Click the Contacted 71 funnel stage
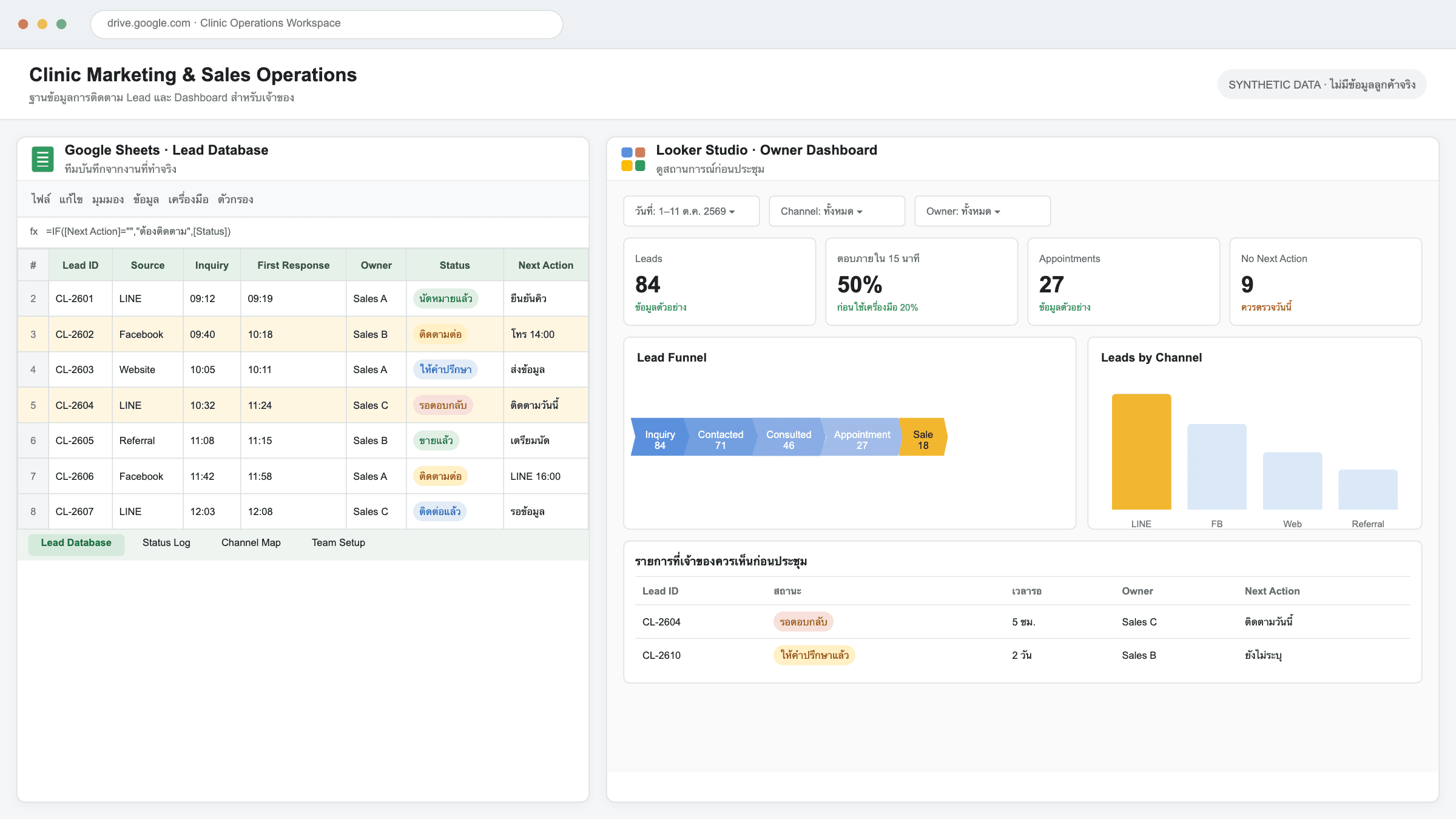The image size is (1456, 819). click(x=720, y=437)
